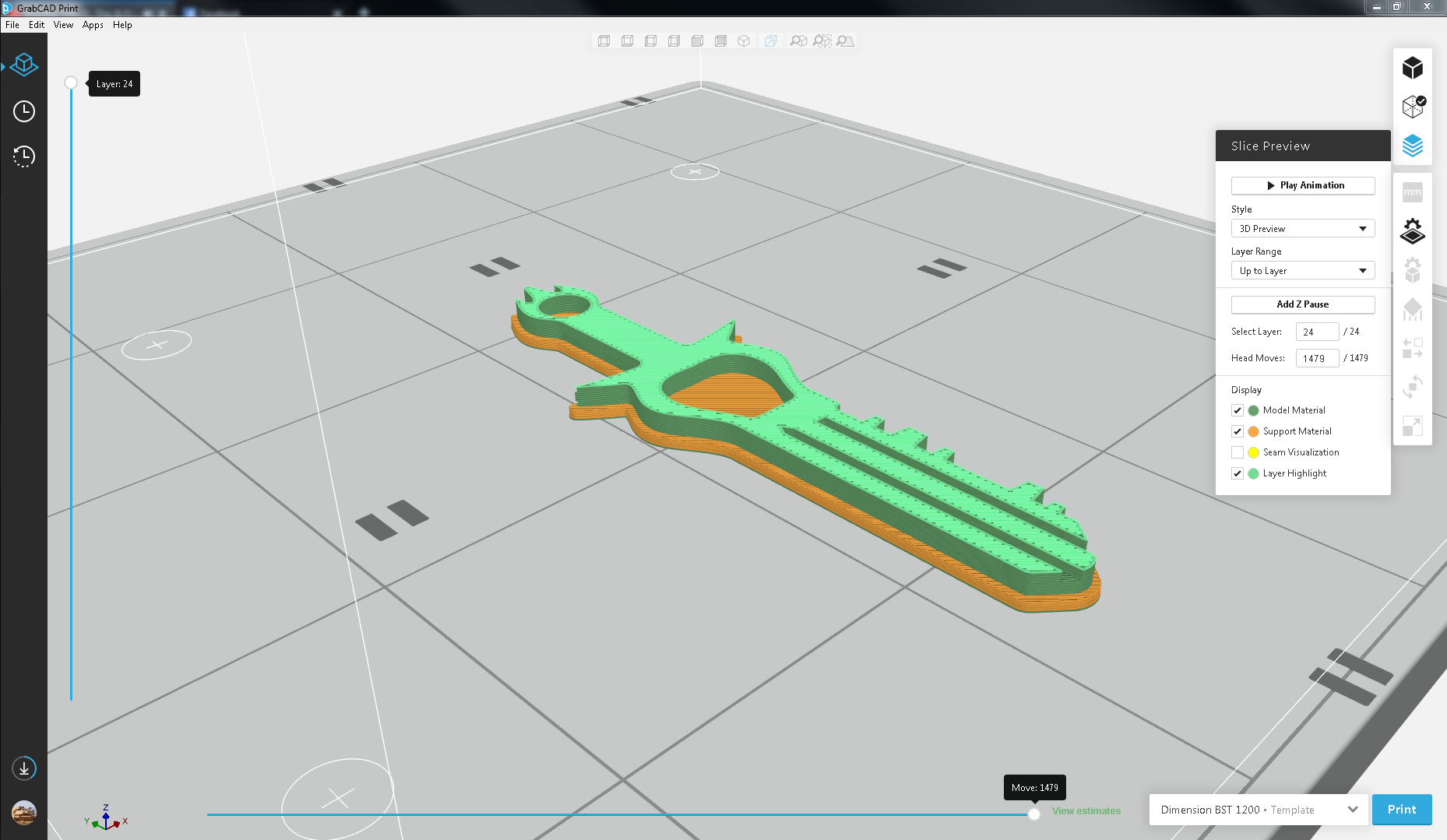Open the Project view cube icon in left sidebar

click(x=24, y=65)
